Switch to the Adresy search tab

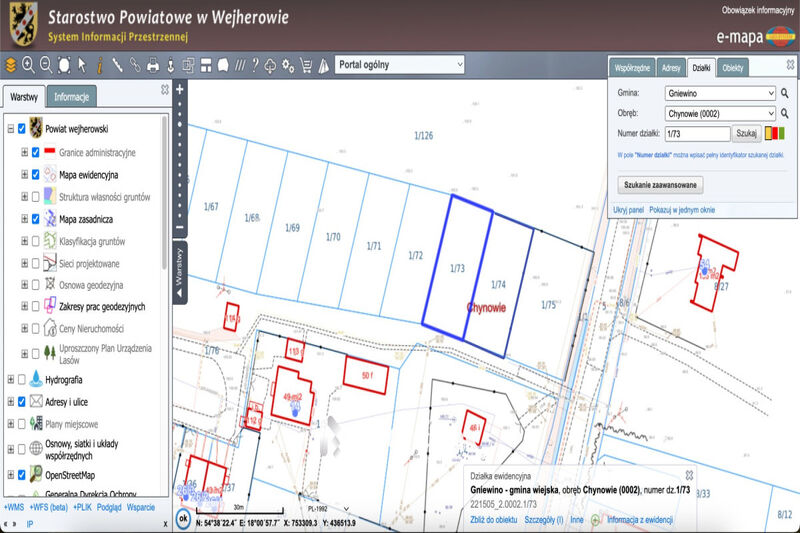point(671,67)
